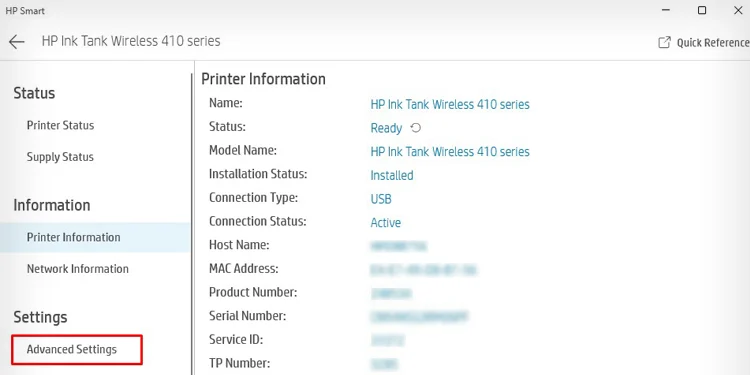Click the Model Name value

450,152
